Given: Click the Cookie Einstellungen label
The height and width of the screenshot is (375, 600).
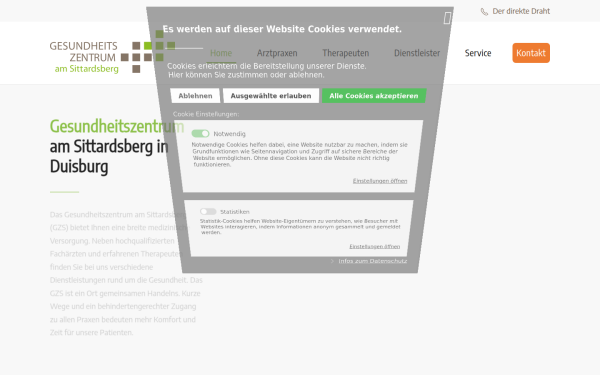Looking at the screenshot, I should point(206,114).
